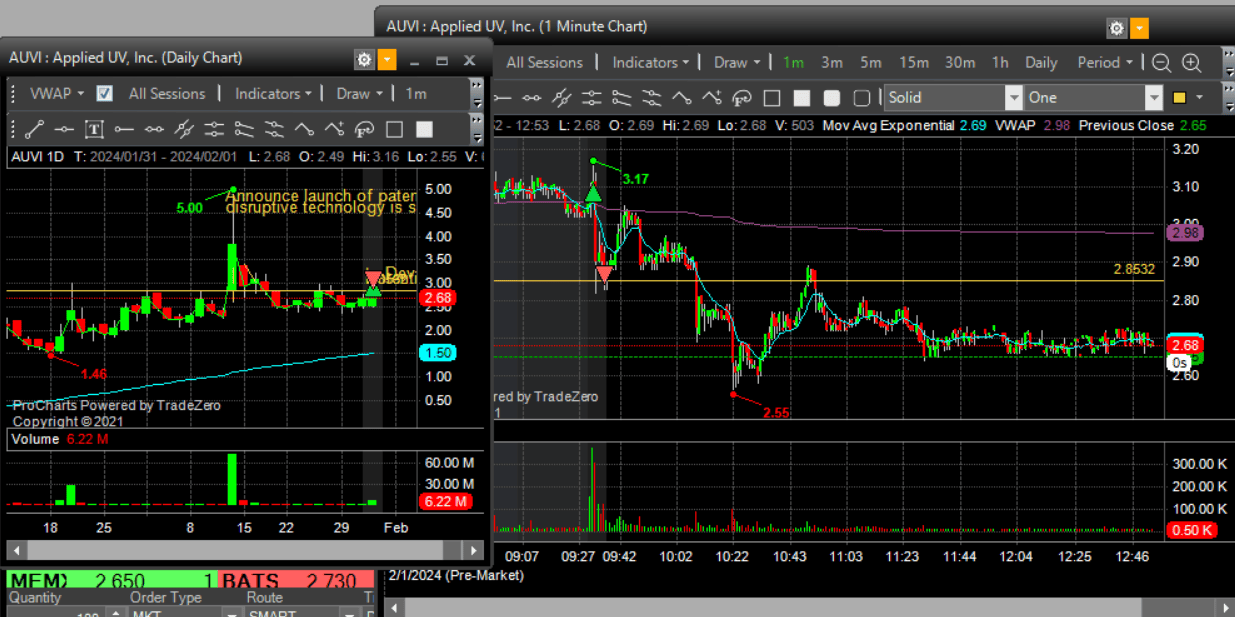Click Daily Chart horizontal scrollbar thumb
The image size is (1235, 617).
click(x=235, y=550)
